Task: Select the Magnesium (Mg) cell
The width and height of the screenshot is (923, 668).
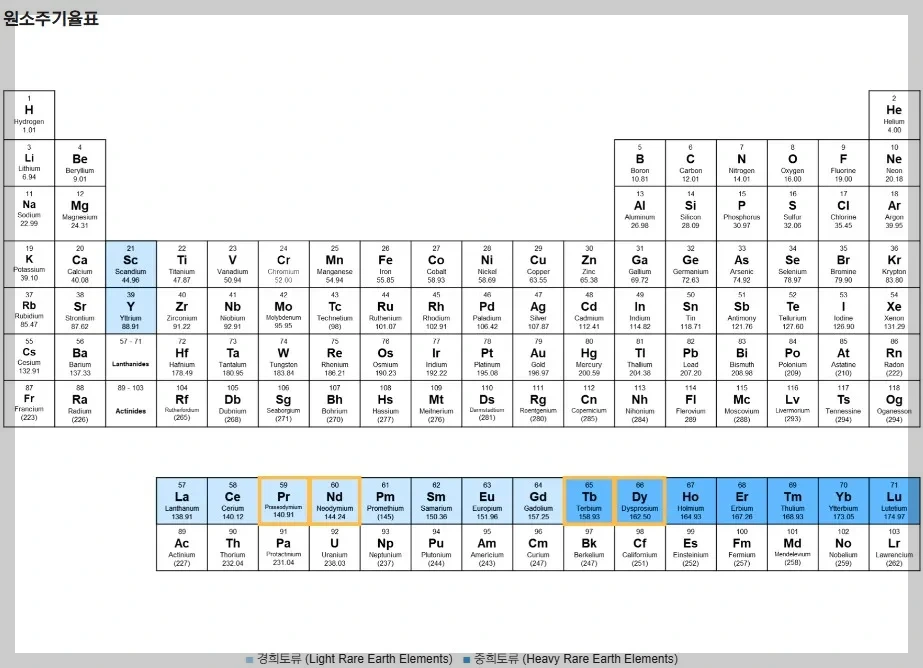Action: coord(80,214)
